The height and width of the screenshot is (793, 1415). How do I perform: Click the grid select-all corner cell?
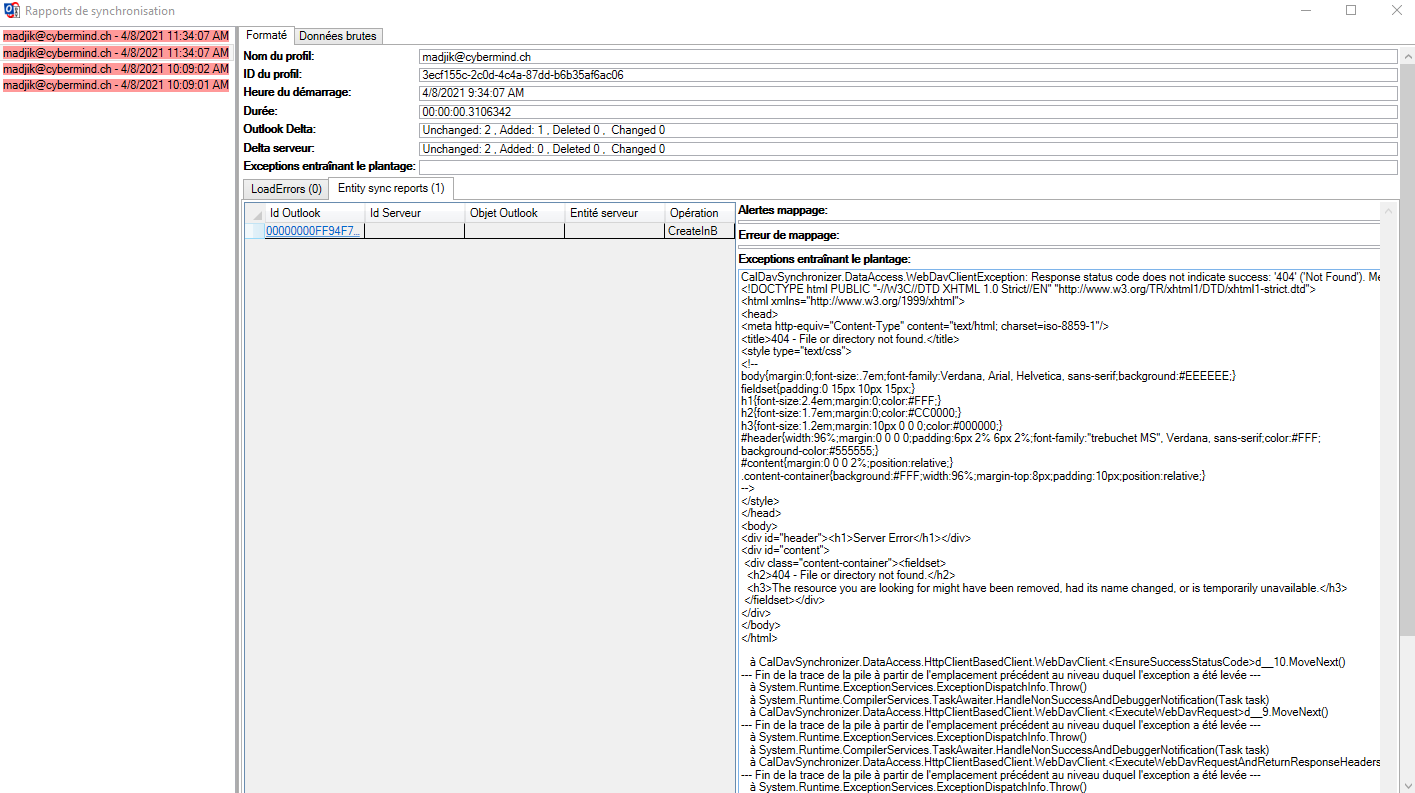255,213
